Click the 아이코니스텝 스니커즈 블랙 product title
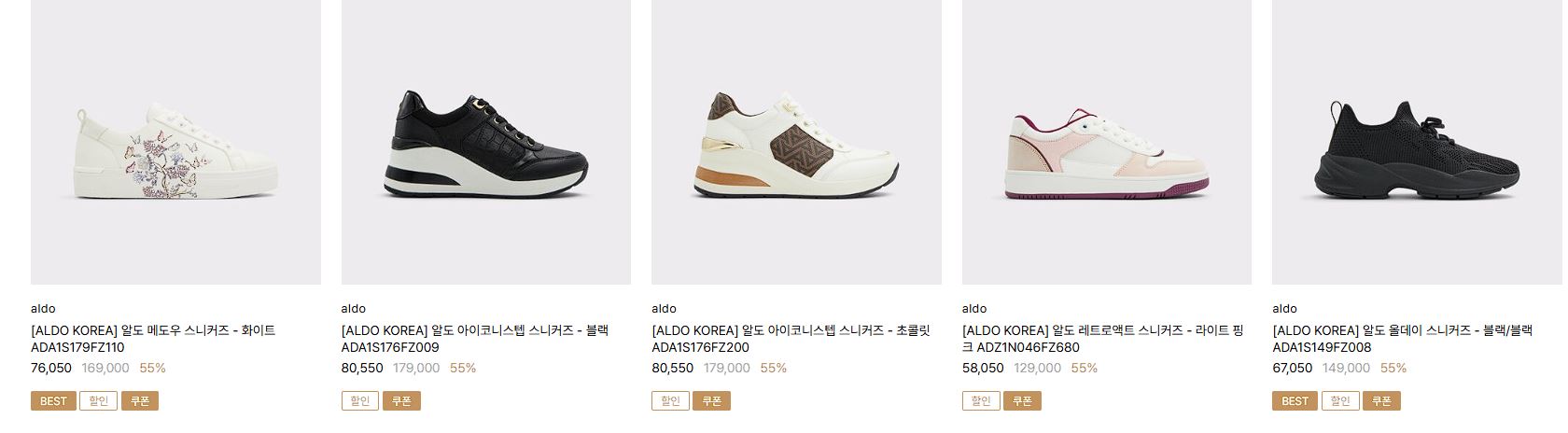The width and height of the screenshot is (1568, 433). (475, 339)
